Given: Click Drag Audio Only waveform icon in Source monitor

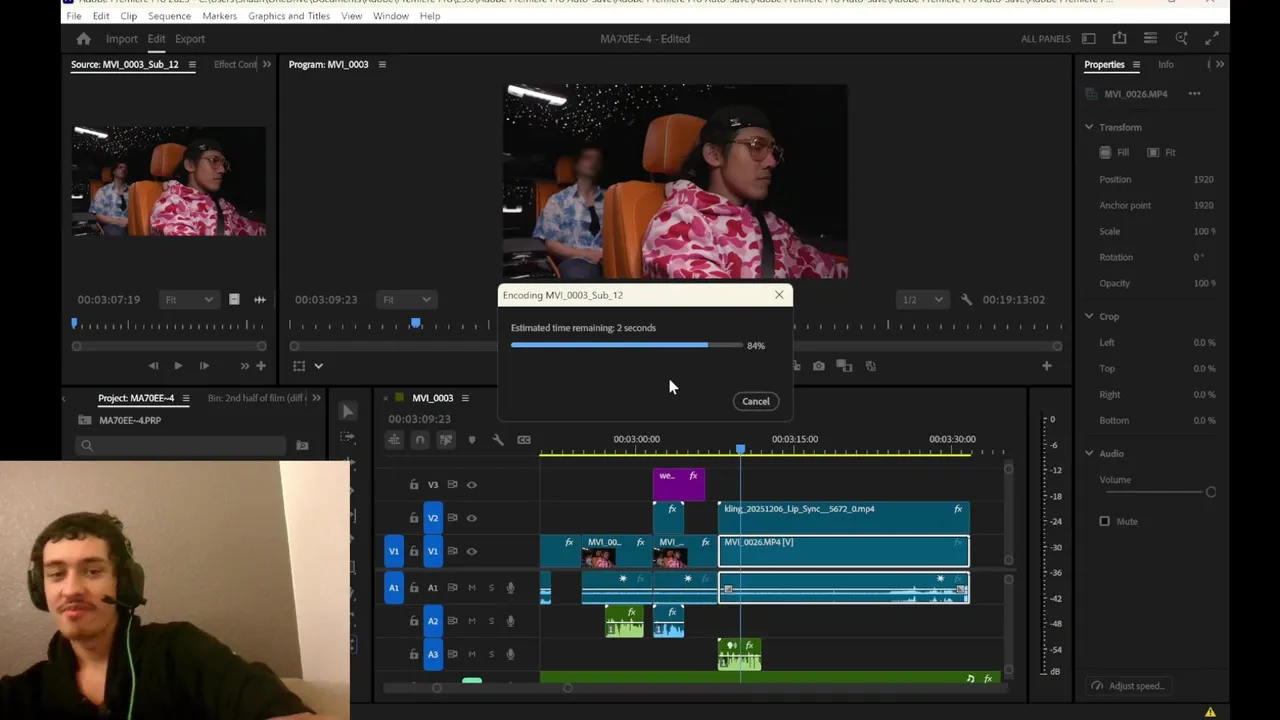Looking at the screenshot, I should (260, 299).
